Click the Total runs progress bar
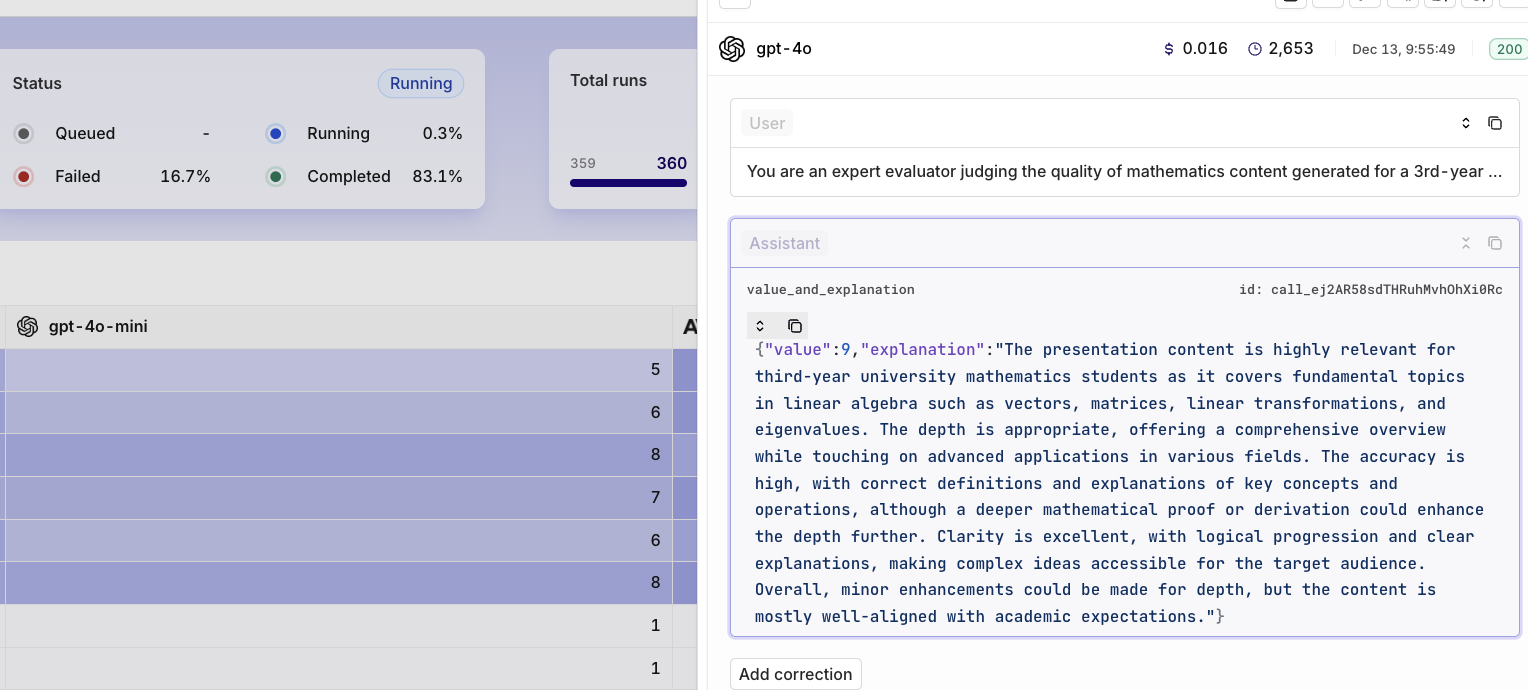 pos(628,183)
